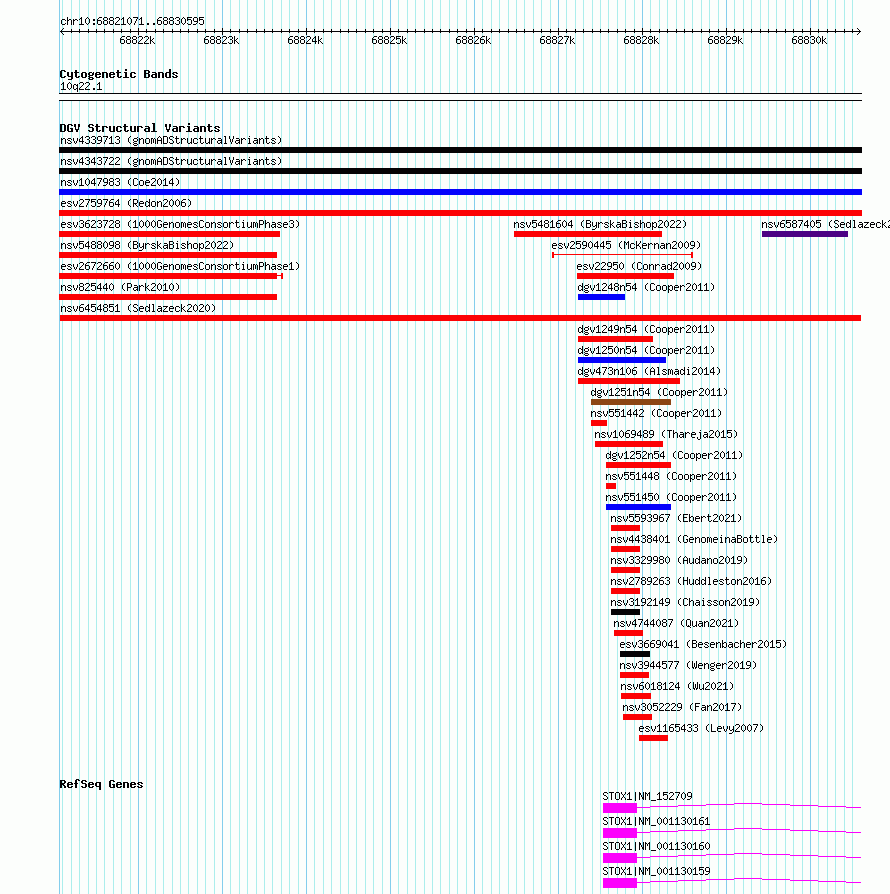The image size is (890, 894).
Task: Click the STOX1|NM_001130159 transcript label
Action: pyautogui.click(x=656, y=872)
